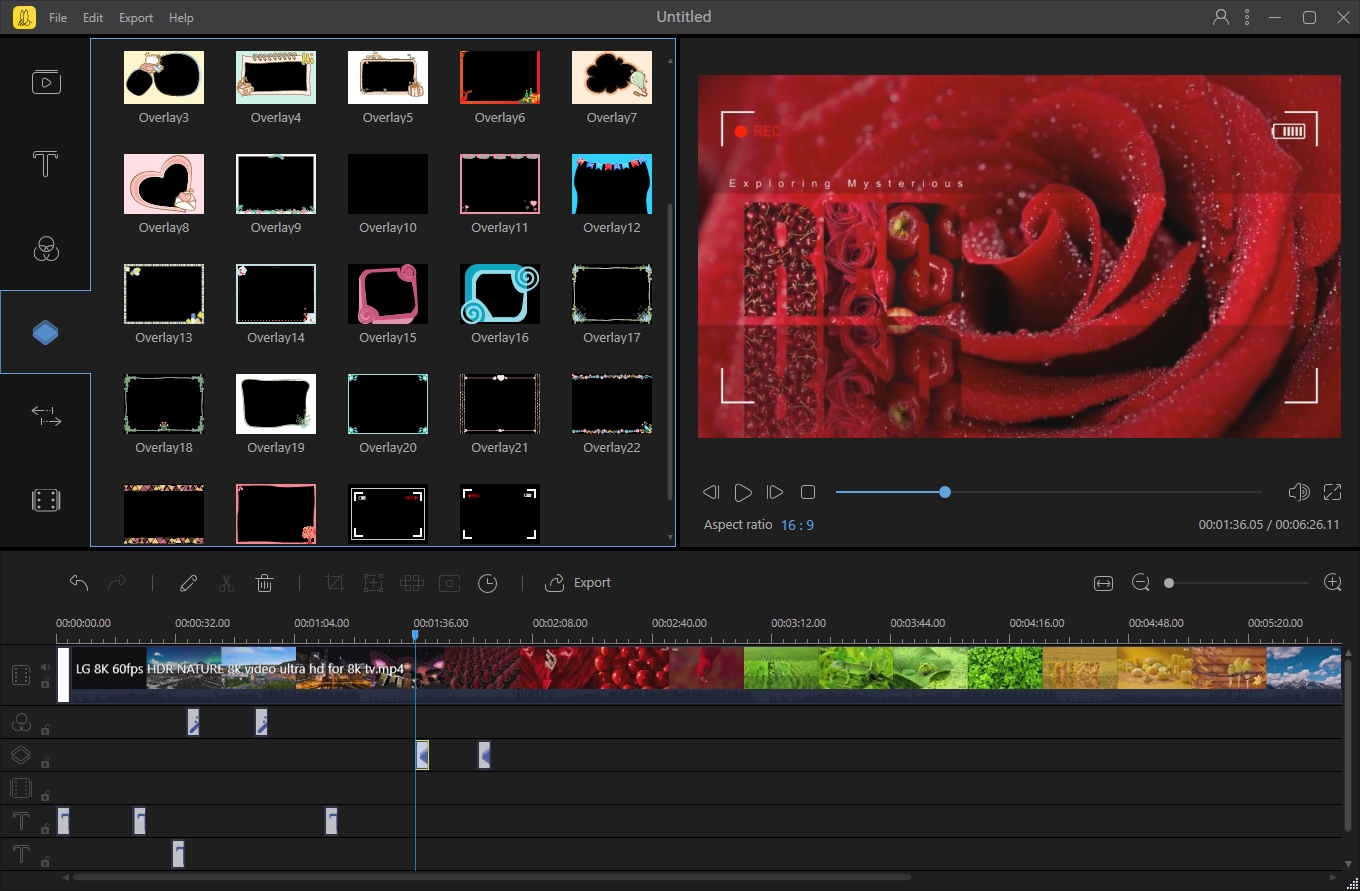This screenshot has width=1360, height=891.
Task: Click the timeline horizontal scroll-left arrow
Action: tap(66, 878)
